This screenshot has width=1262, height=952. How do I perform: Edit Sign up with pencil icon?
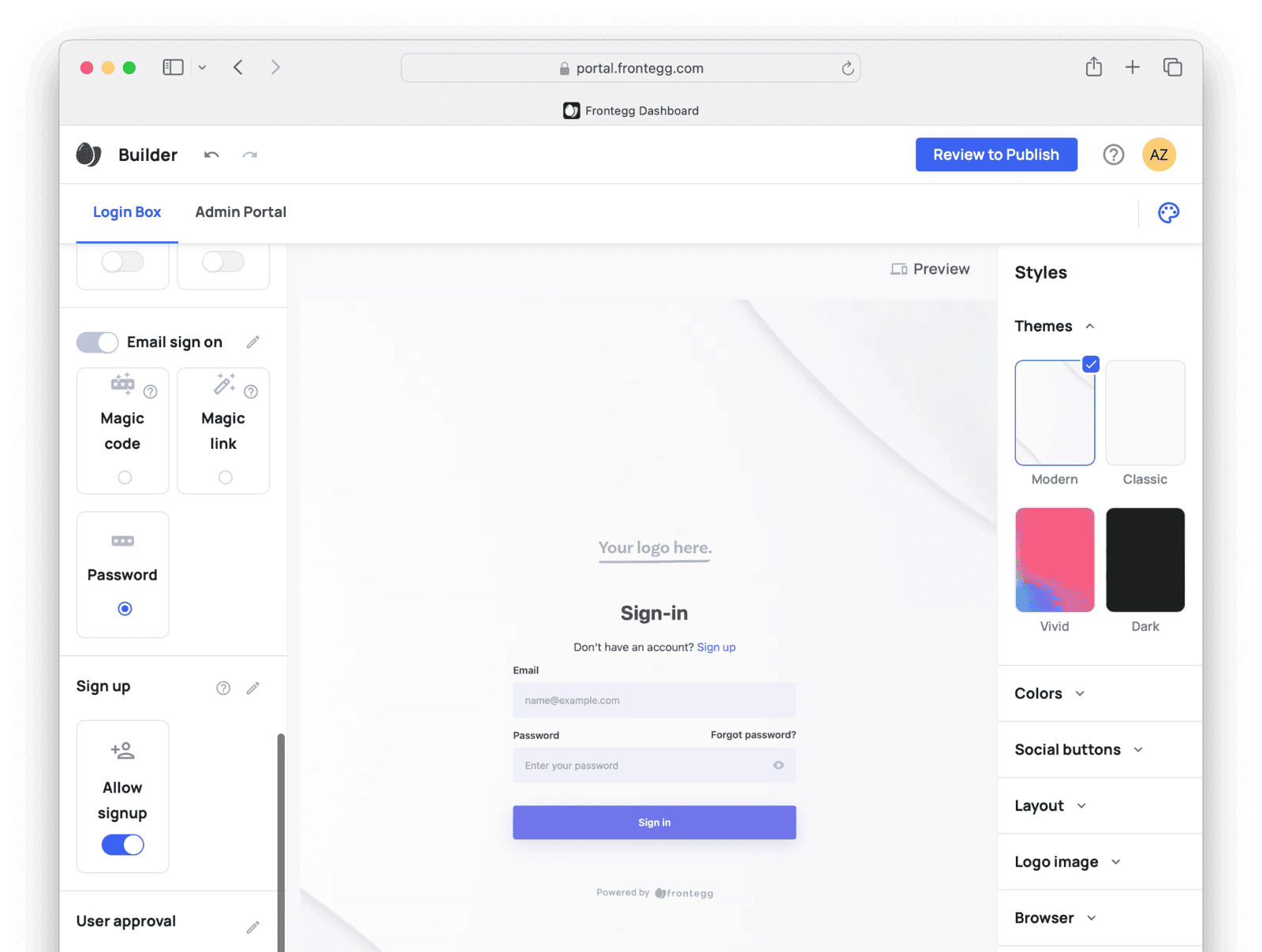tap(252, 688)
